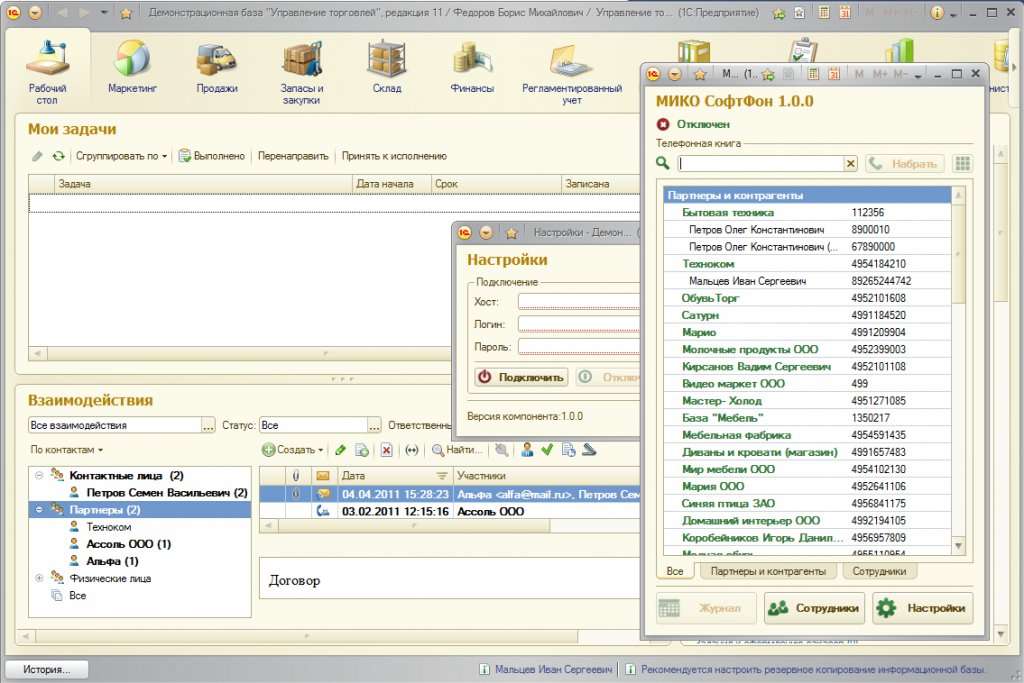Open the main menu dropdown in title bar

pyautogui.click(x=36, y=12)
